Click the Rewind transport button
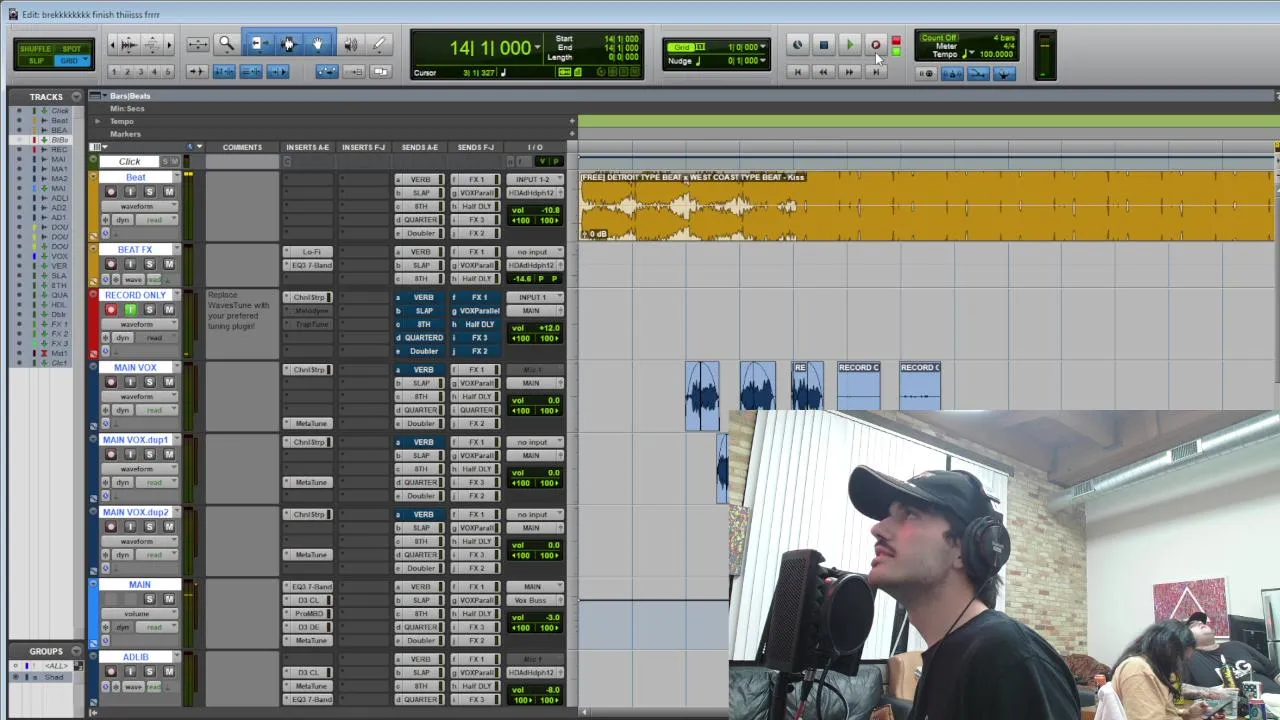 [x=823, y=72]
